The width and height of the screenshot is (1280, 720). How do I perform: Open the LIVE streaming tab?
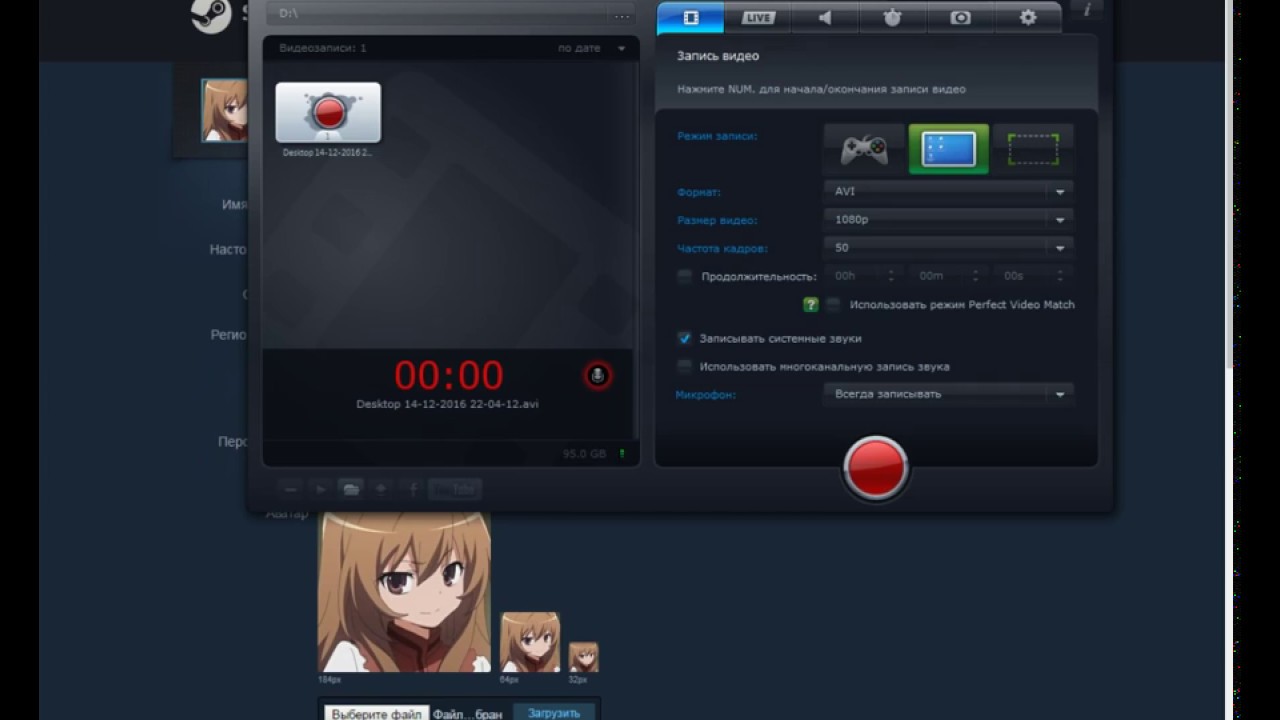tap(758, 17)
